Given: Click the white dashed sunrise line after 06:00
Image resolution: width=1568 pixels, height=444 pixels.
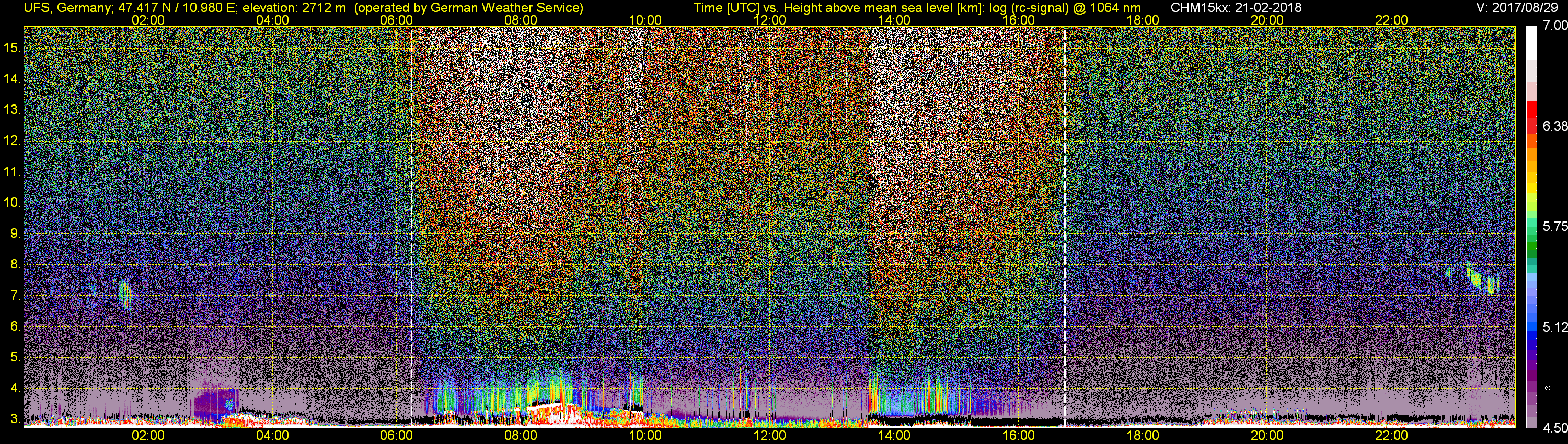Looking at the screenshot, I should pos(412,226).
